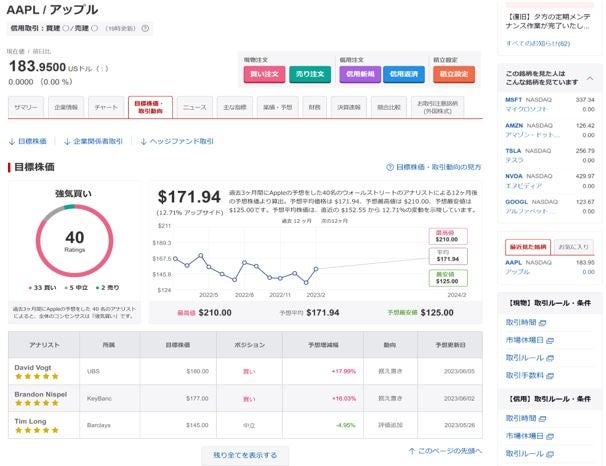Expand すべてのお知らせ notices link
This screenshot has height=466, width=606.
(537, 44)
